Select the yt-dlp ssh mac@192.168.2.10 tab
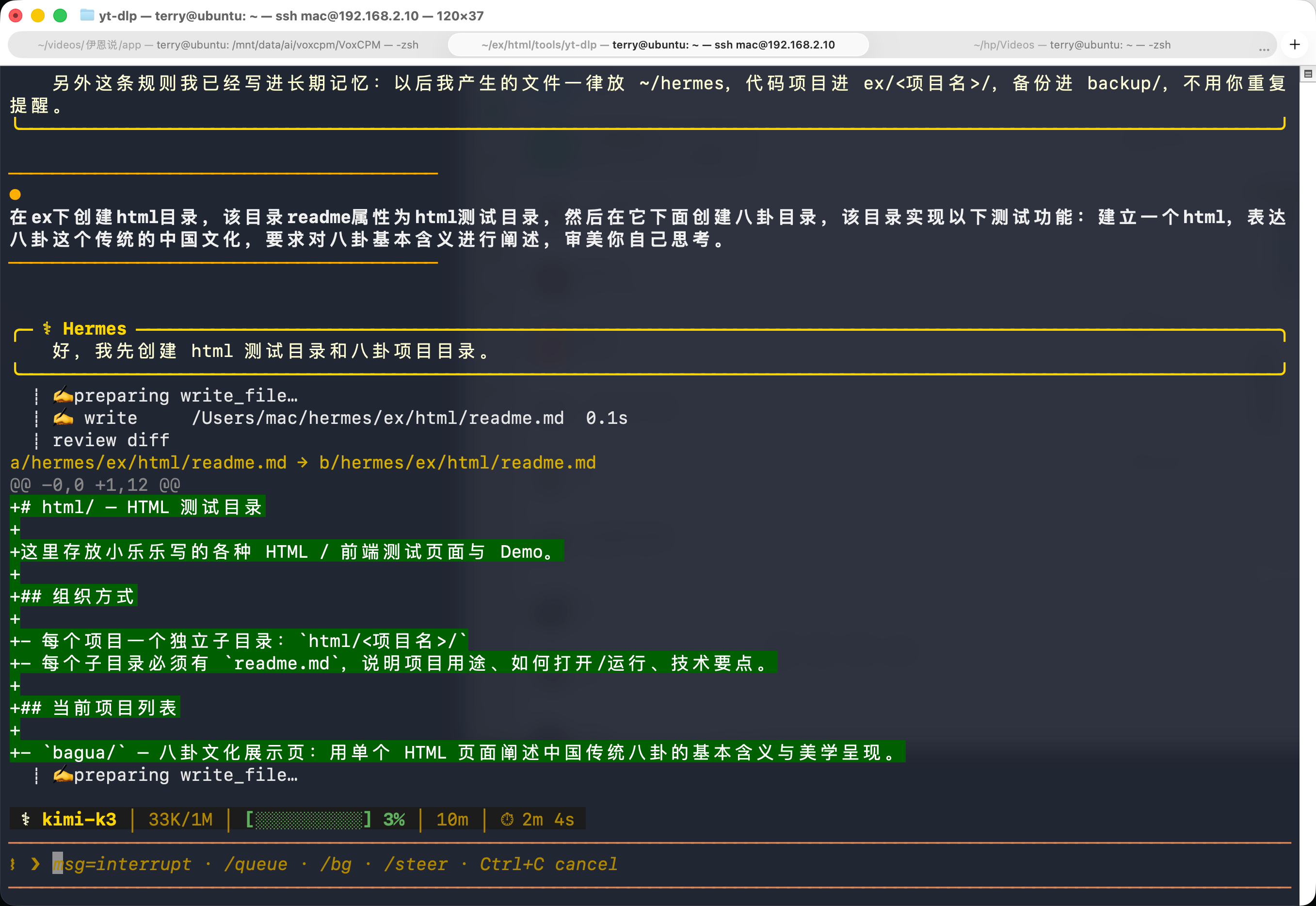 658,45
